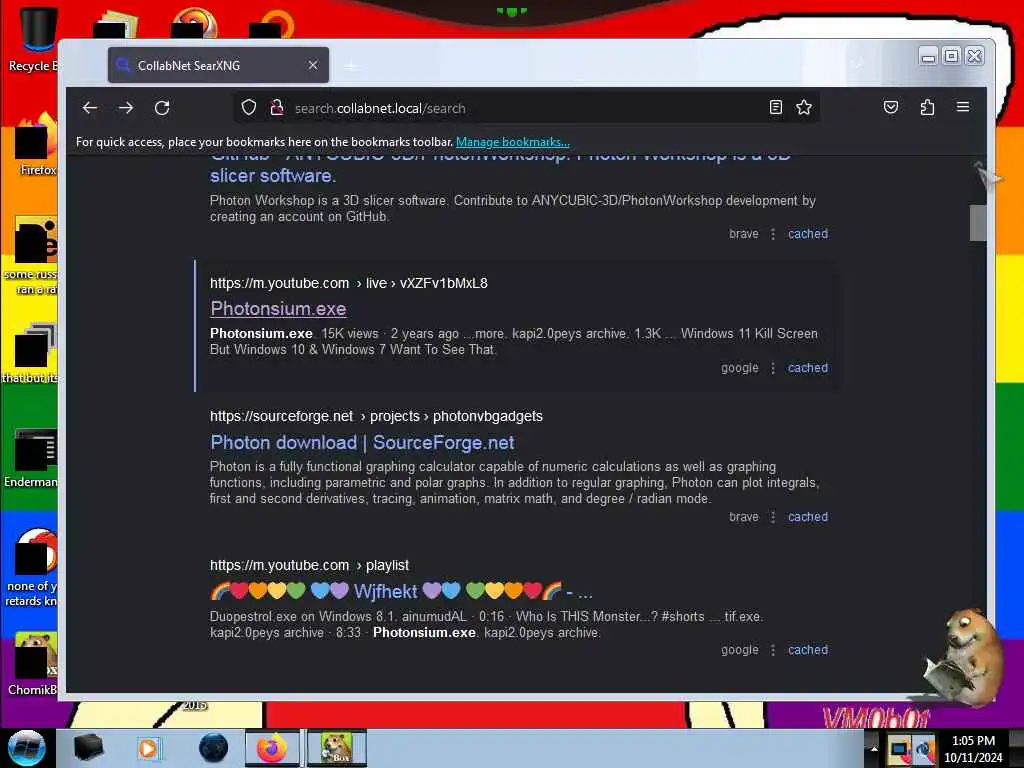Viewport: 1024px width, 768px height.
Task: Open the Windows Start orb
Action: coord(26,748)
